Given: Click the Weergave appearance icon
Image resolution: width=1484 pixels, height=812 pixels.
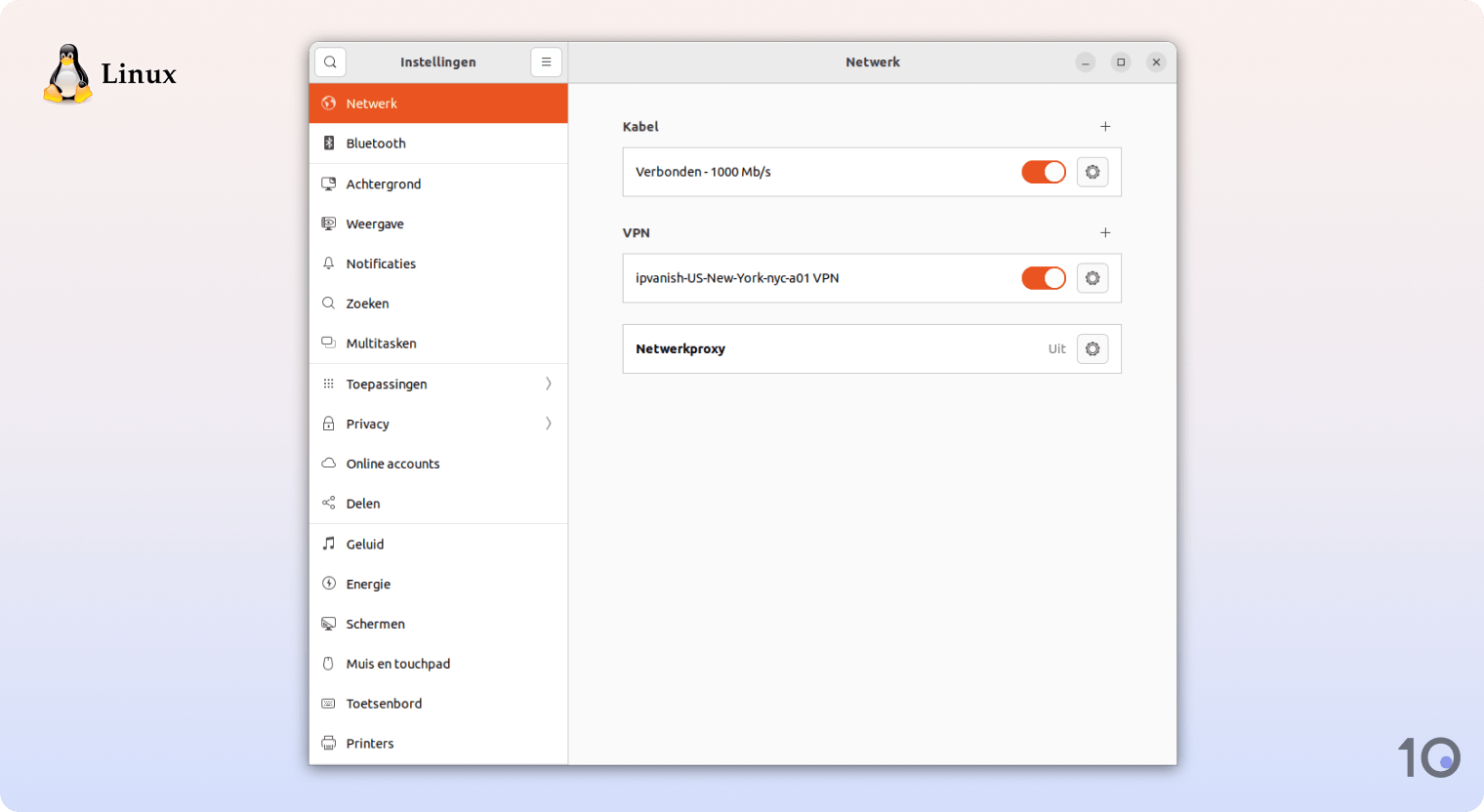Looking at the screenshot, I should 329,223.
